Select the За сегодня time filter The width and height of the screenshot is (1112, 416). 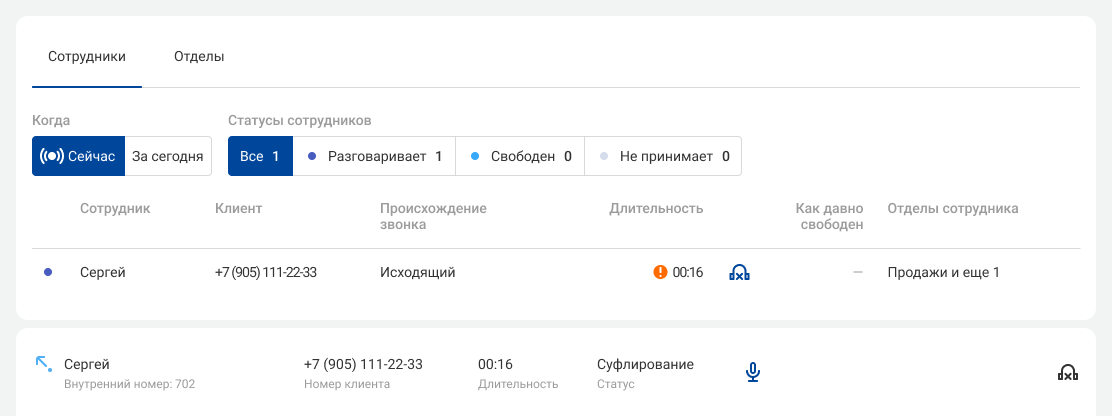[168, 156]
